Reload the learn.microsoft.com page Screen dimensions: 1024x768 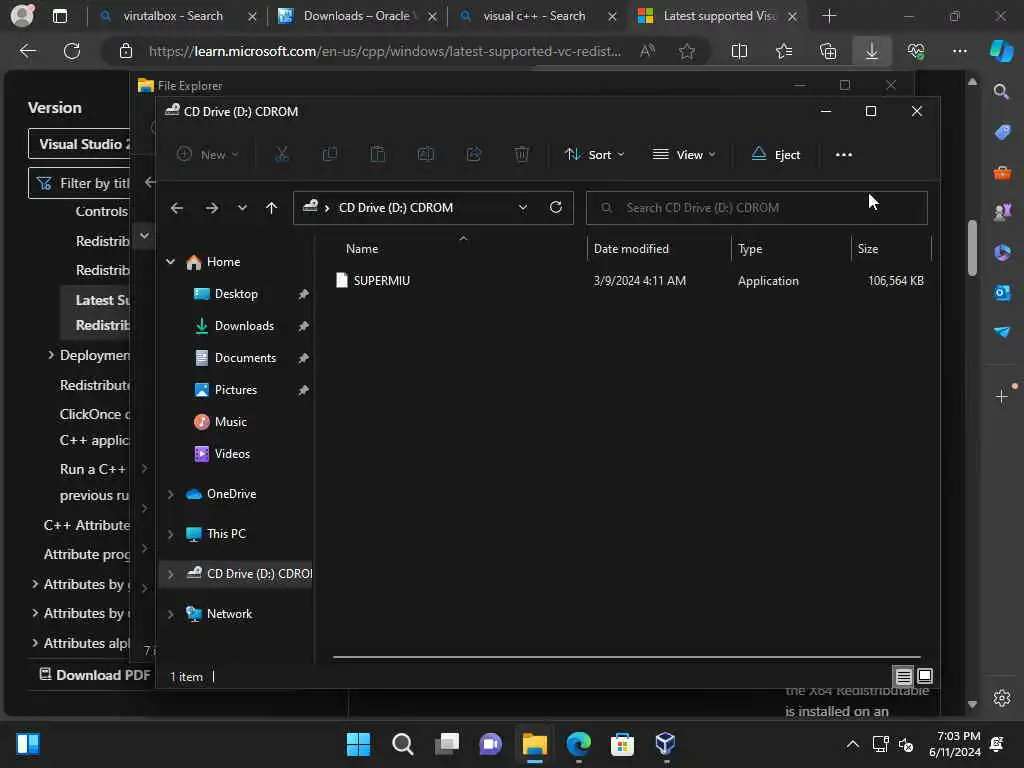[x=72, y=51]
